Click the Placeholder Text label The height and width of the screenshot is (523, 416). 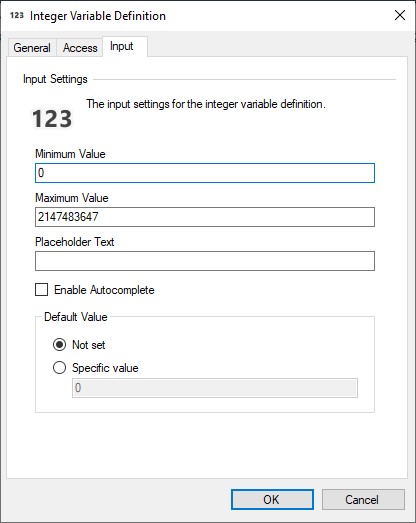tap(75, 241)
